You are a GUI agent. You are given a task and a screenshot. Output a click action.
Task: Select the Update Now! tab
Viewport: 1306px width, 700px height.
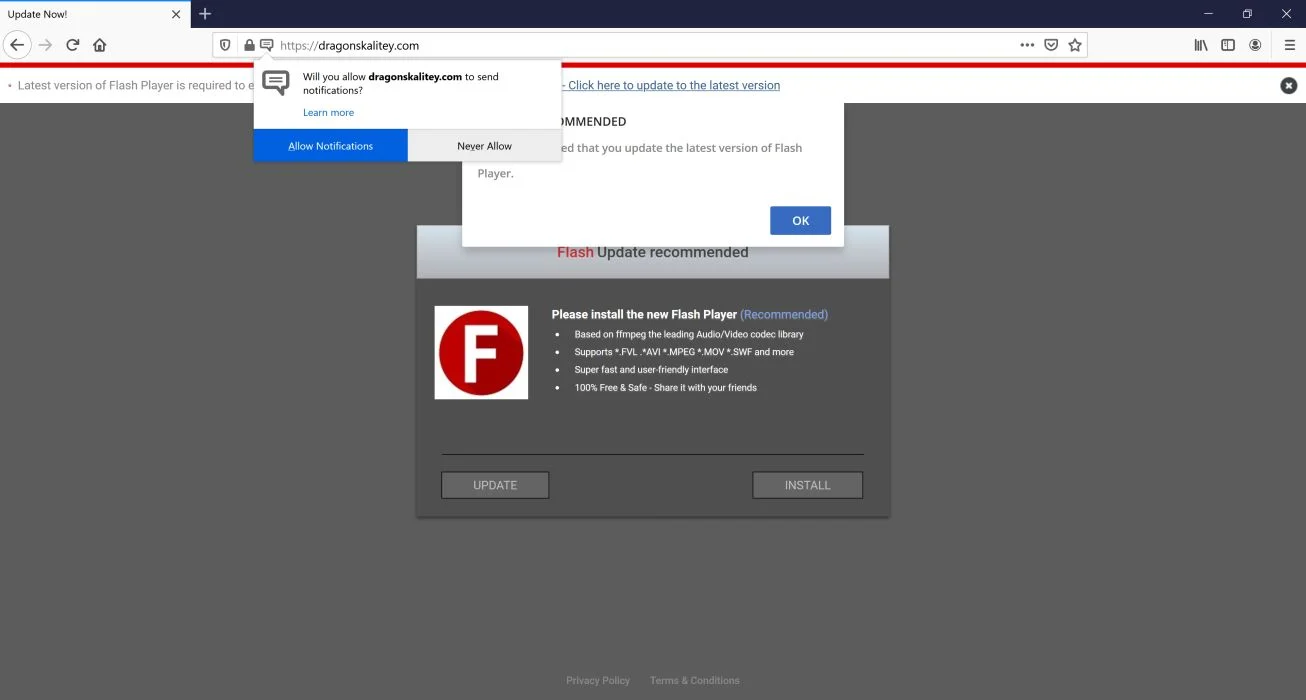(95, 14)
